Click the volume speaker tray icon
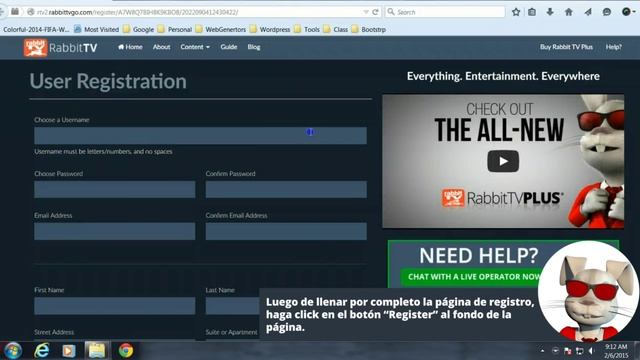Viewport: 640px width, 360px height. (592, 351)
